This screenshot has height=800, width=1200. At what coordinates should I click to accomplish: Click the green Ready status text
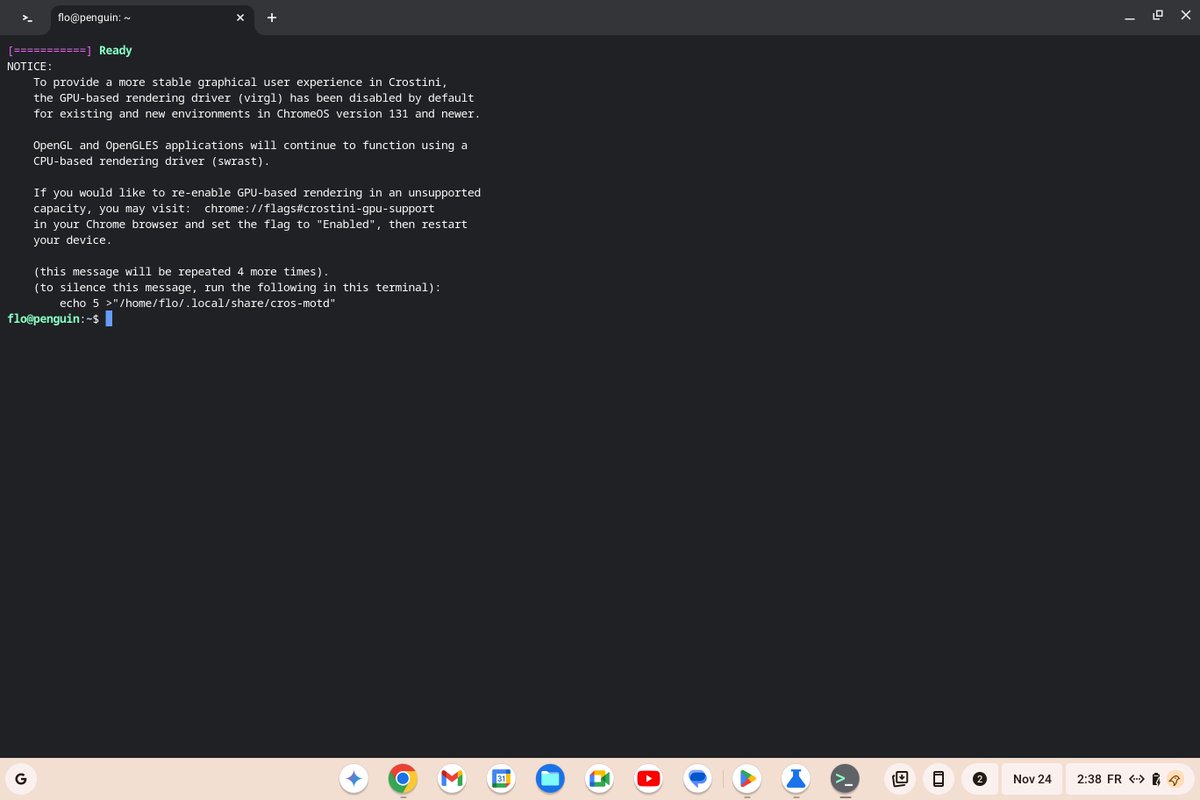(x=115, y=51)
